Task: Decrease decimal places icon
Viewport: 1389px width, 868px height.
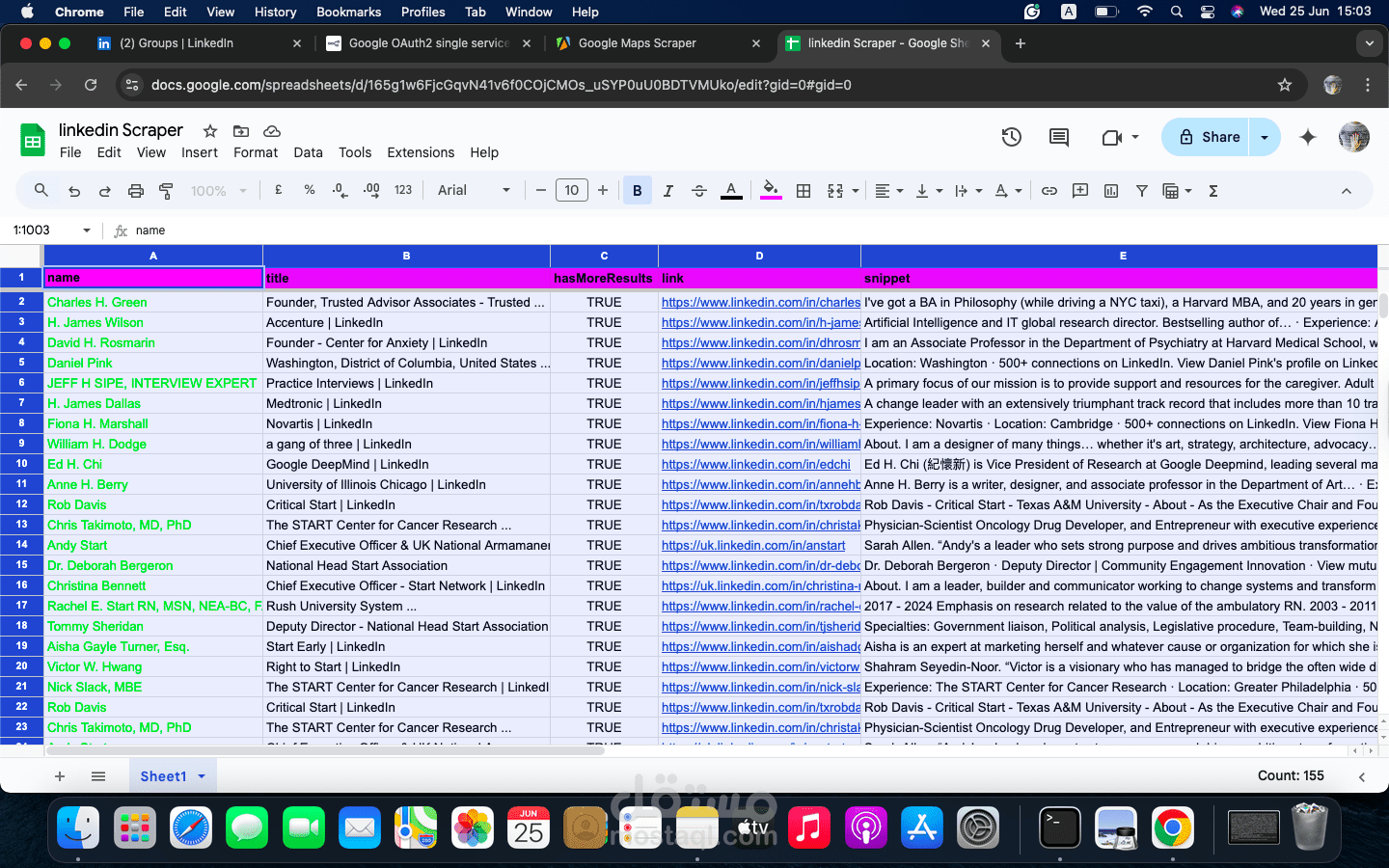Action: pos(340,190)
